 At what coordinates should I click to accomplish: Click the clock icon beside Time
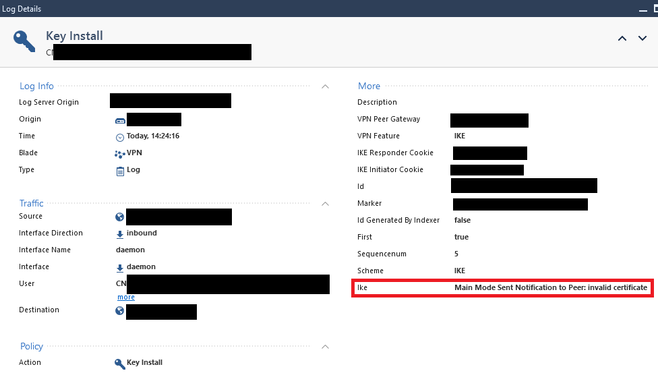click(120, 137)
